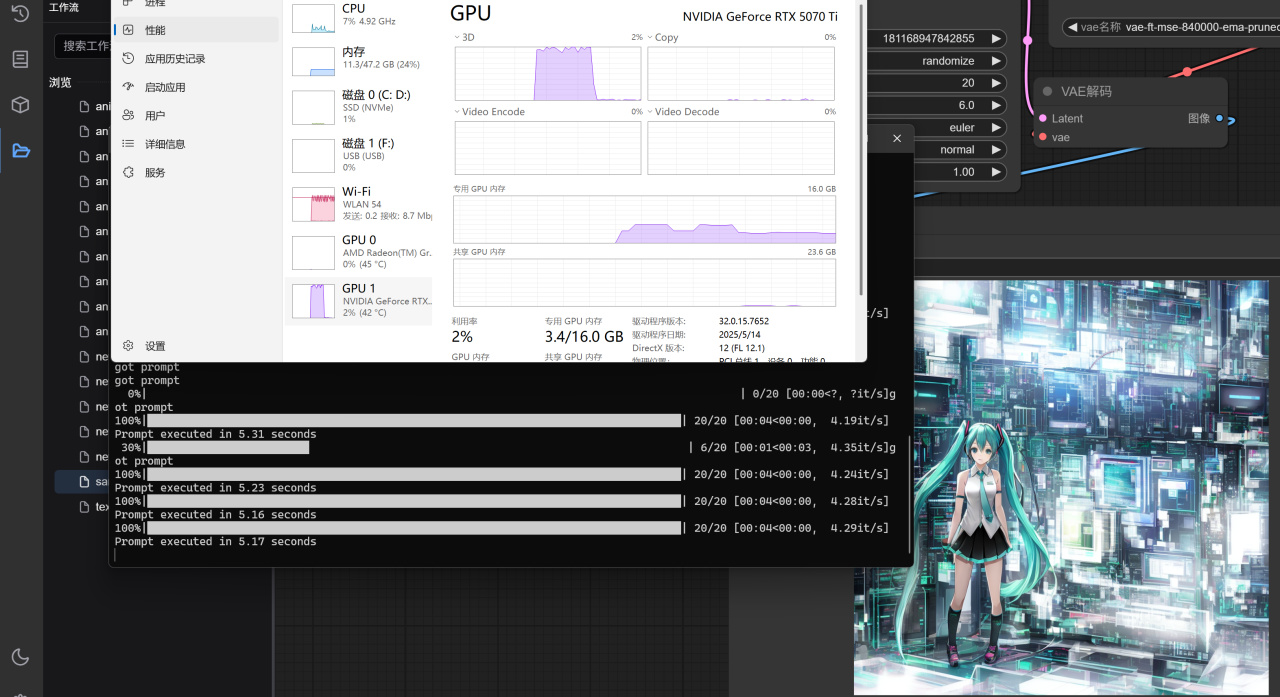Open the Video Encode graph dropdown
This screenshot has width=1280, height=697.
490,112
